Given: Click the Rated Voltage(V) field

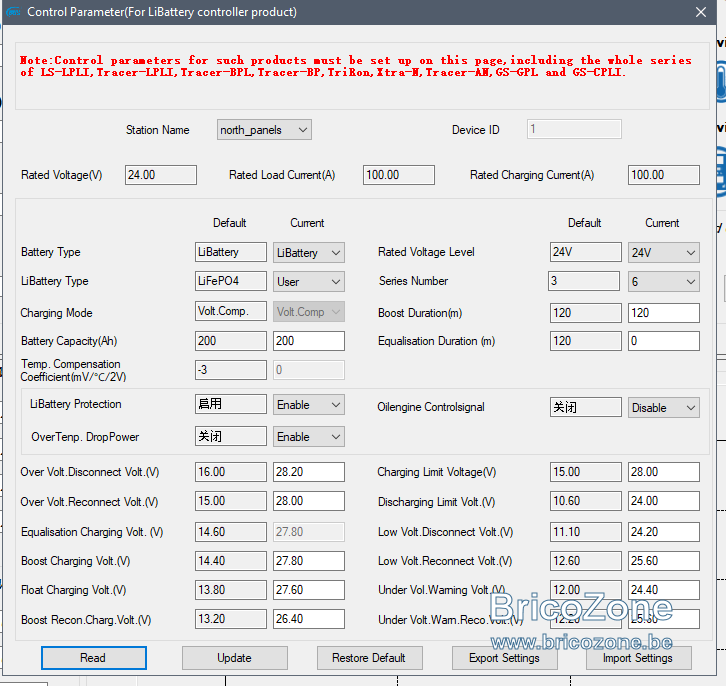Looking at the screenshot, I should [x=161, y=175].
